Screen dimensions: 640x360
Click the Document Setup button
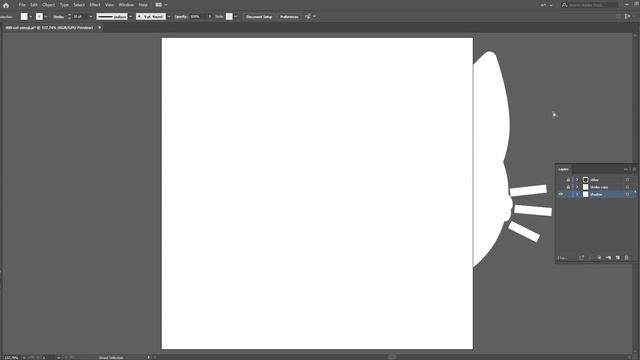(259, 17)
